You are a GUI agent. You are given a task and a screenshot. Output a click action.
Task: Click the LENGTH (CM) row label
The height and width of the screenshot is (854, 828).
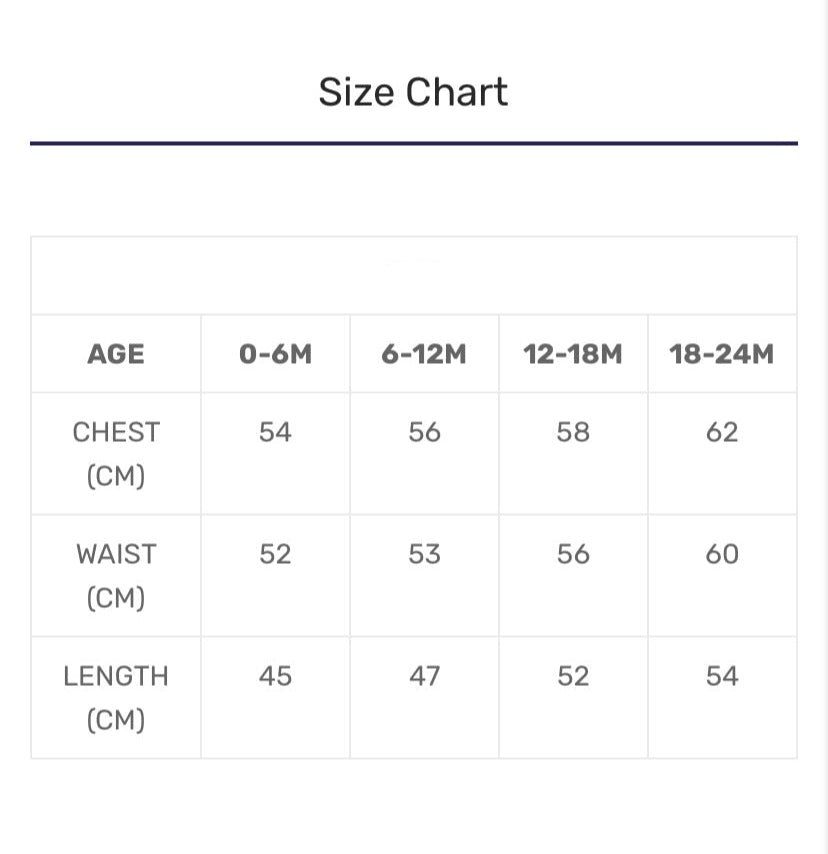pyautogui.click(x=116, y=697)
